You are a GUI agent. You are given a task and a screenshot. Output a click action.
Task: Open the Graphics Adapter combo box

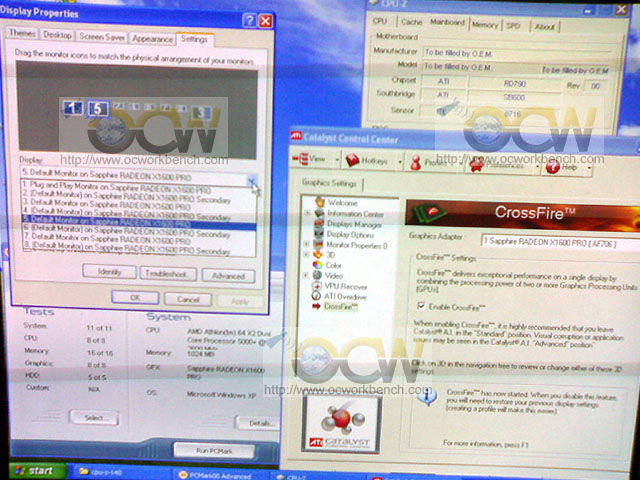coord(560,242)
